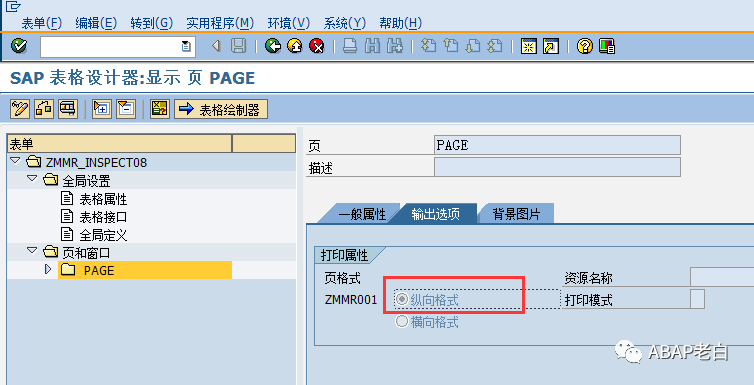754x385 pixels.
Task: Click the Form Painter on/off icon
Action: pos(68,109)
